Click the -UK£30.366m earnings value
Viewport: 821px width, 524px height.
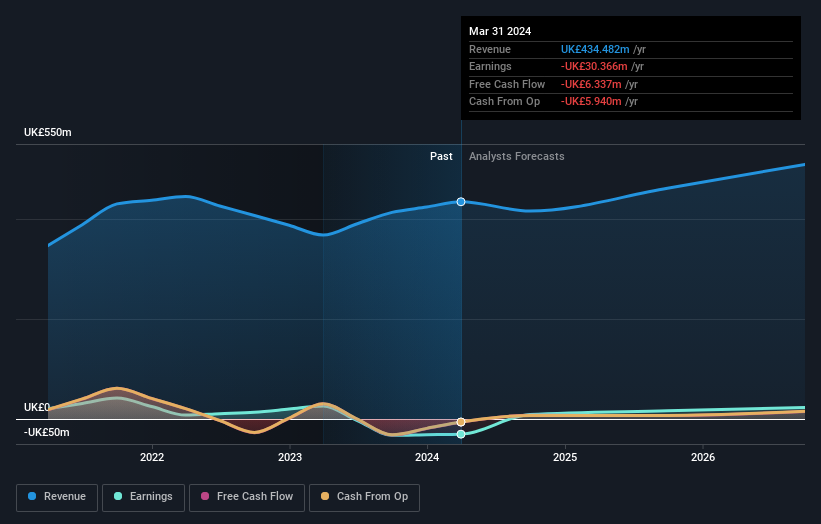pos(594,66)
